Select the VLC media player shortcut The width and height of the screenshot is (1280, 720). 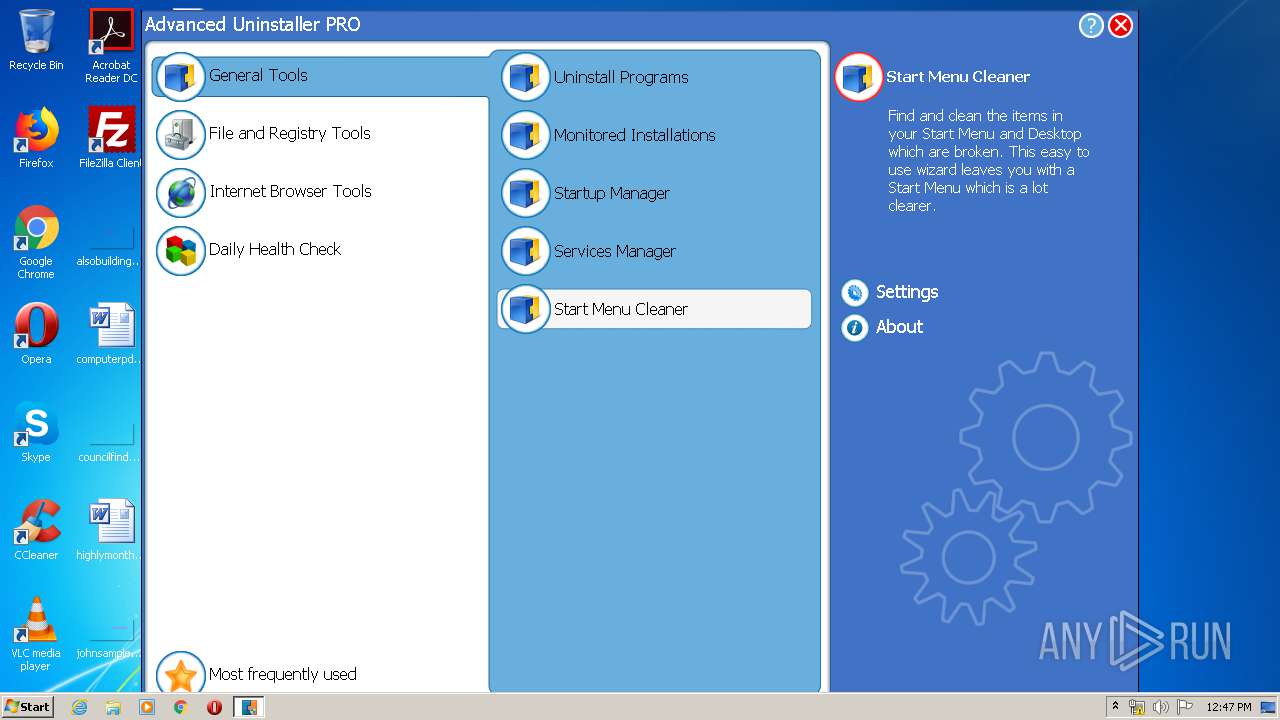coord(36,634)
